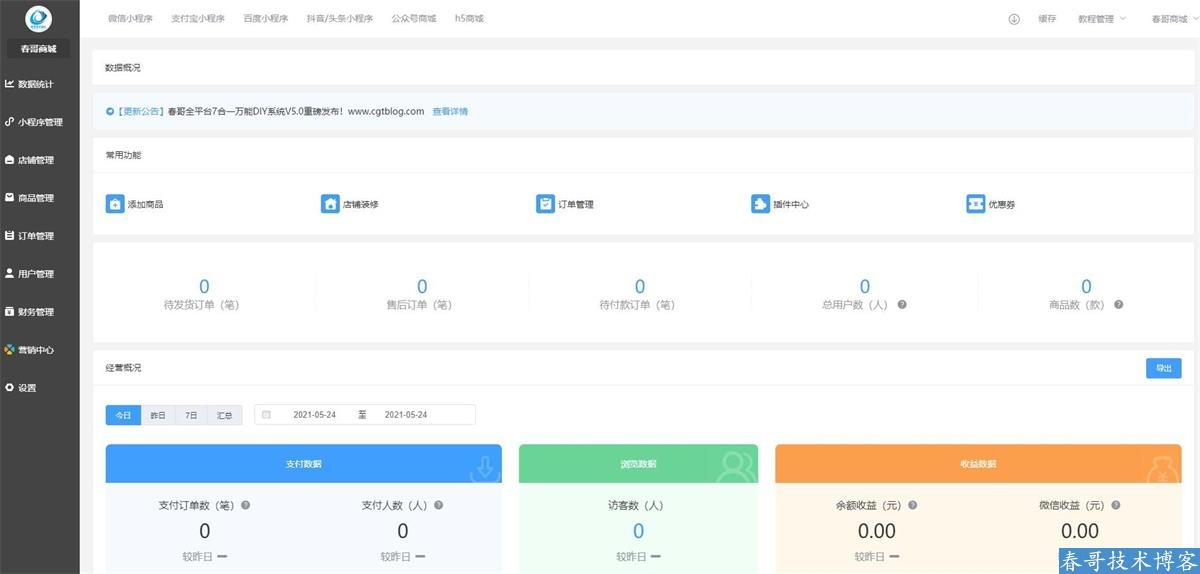The width and height of the screenshot is (1200, 574).
Task: Open 小程序管理 in the sidebar
Action: [40, 122]
